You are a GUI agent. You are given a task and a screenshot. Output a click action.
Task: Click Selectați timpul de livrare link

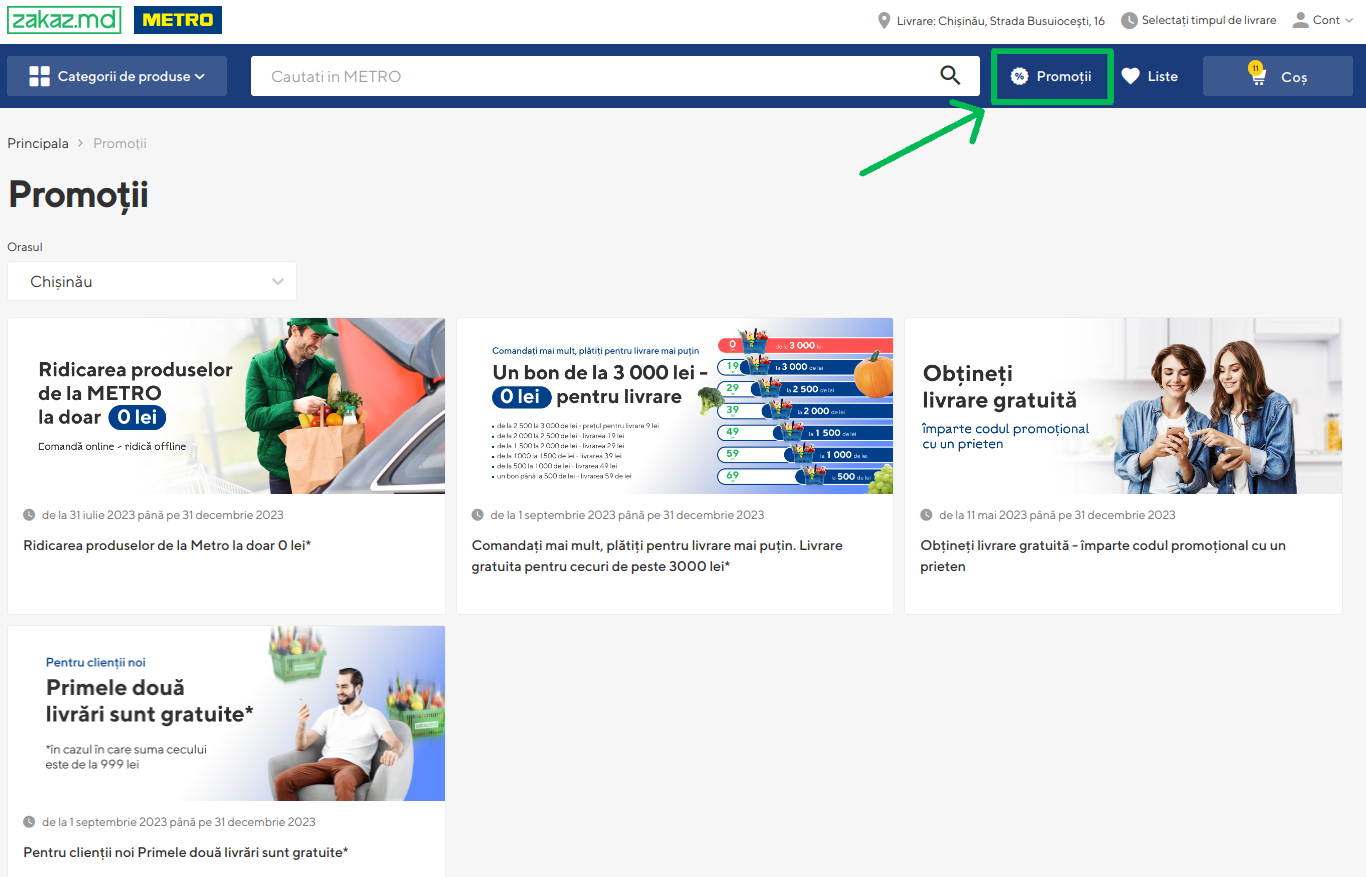coord(1208,20)
